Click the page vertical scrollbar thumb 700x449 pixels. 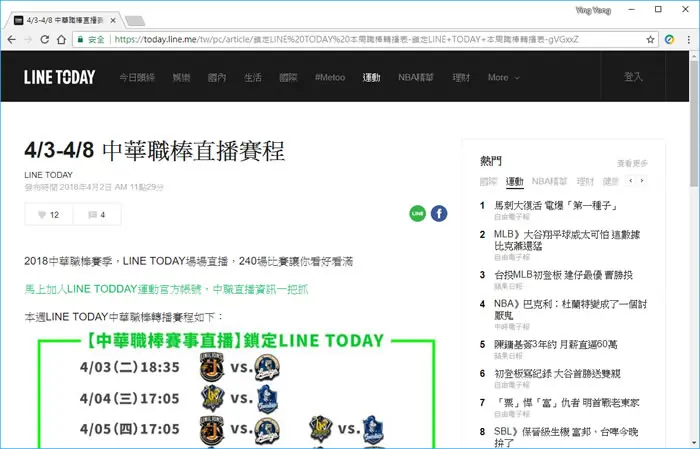pyautogui.click(x=694, y=123)
